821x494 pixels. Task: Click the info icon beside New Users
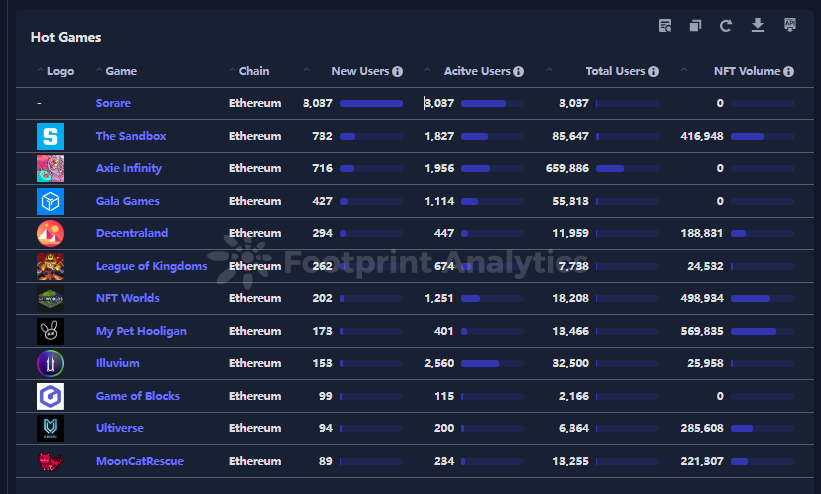397,72
